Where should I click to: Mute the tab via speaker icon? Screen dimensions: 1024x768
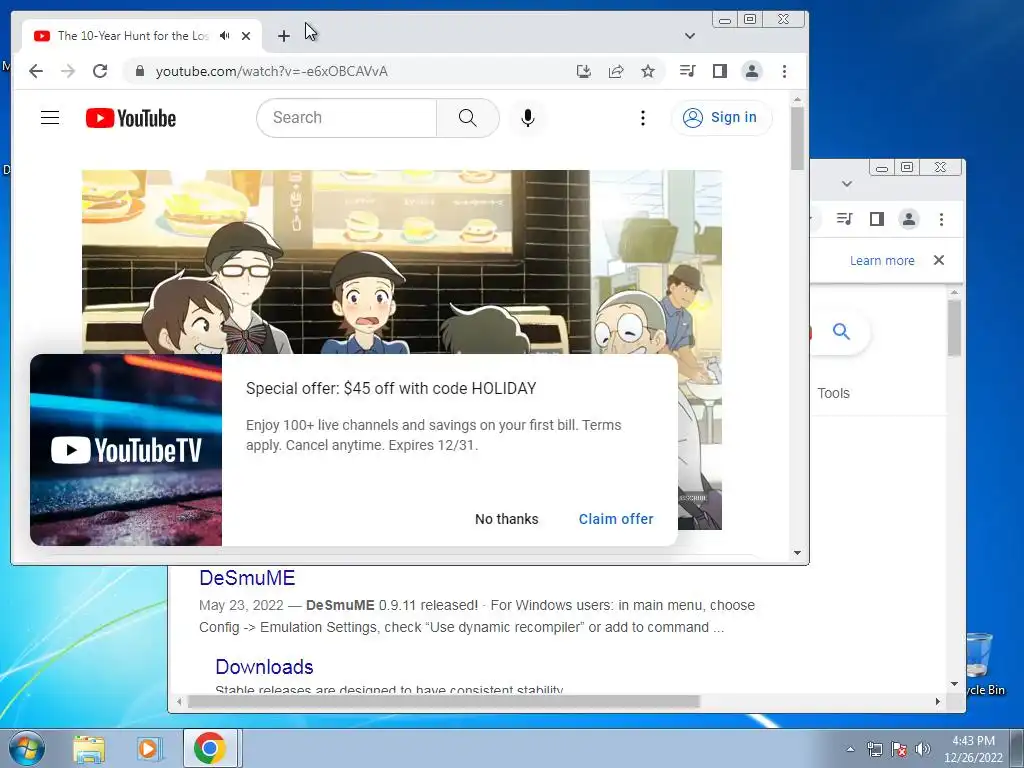tap(225, 36)
